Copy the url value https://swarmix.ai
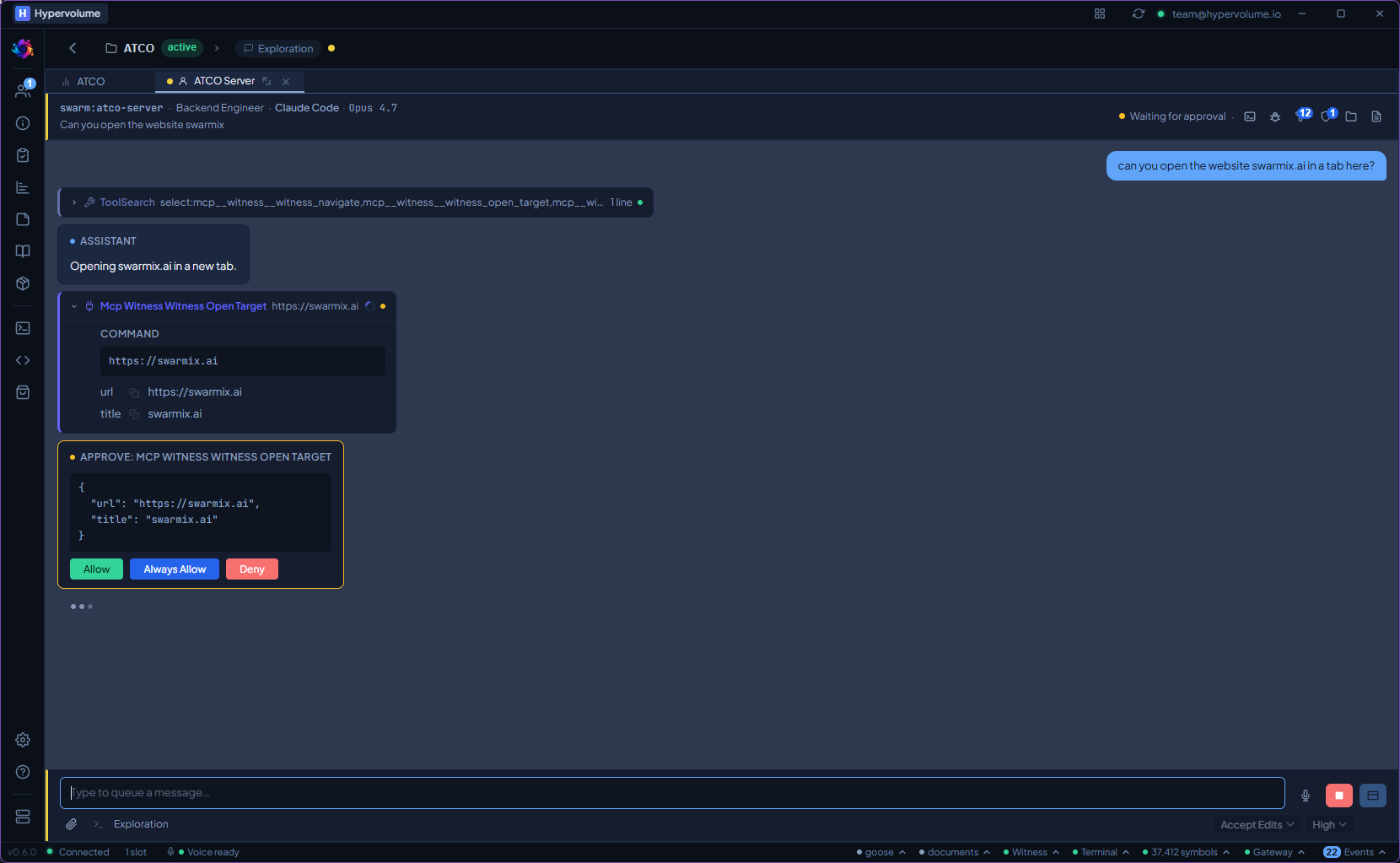Image resolution: width=1400 pixels, height=863 pixels. coord(134,392)
